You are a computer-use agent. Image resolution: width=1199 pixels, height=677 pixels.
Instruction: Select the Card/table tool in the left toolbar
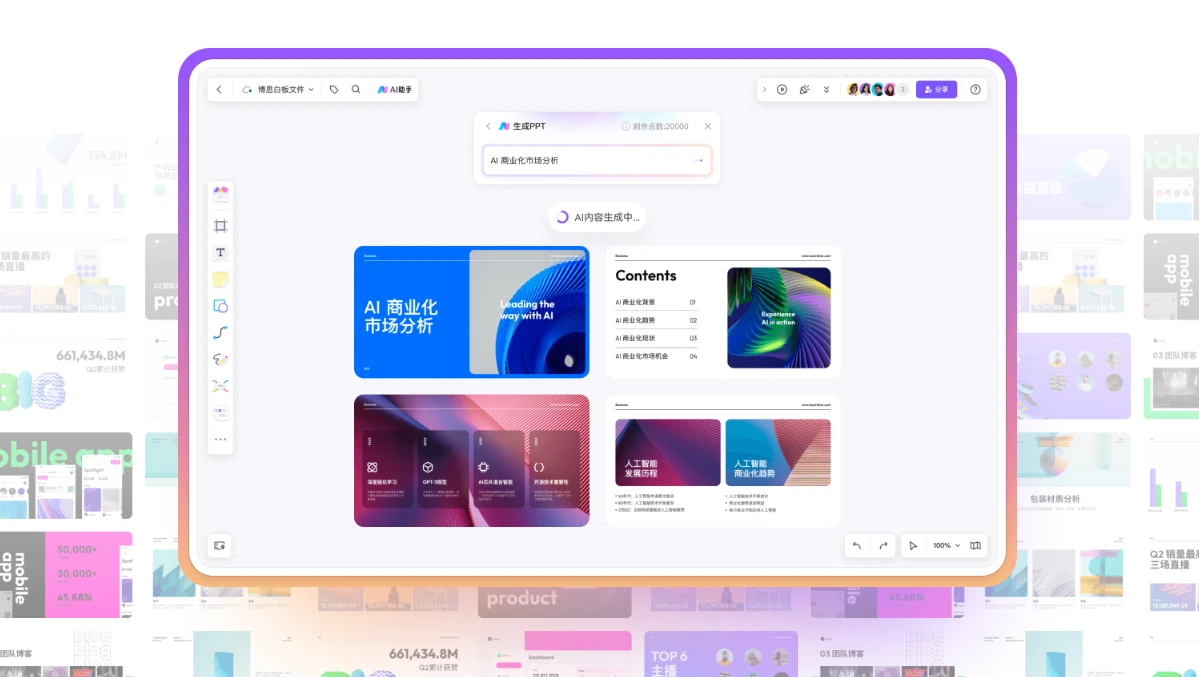(x=220, y=413)
